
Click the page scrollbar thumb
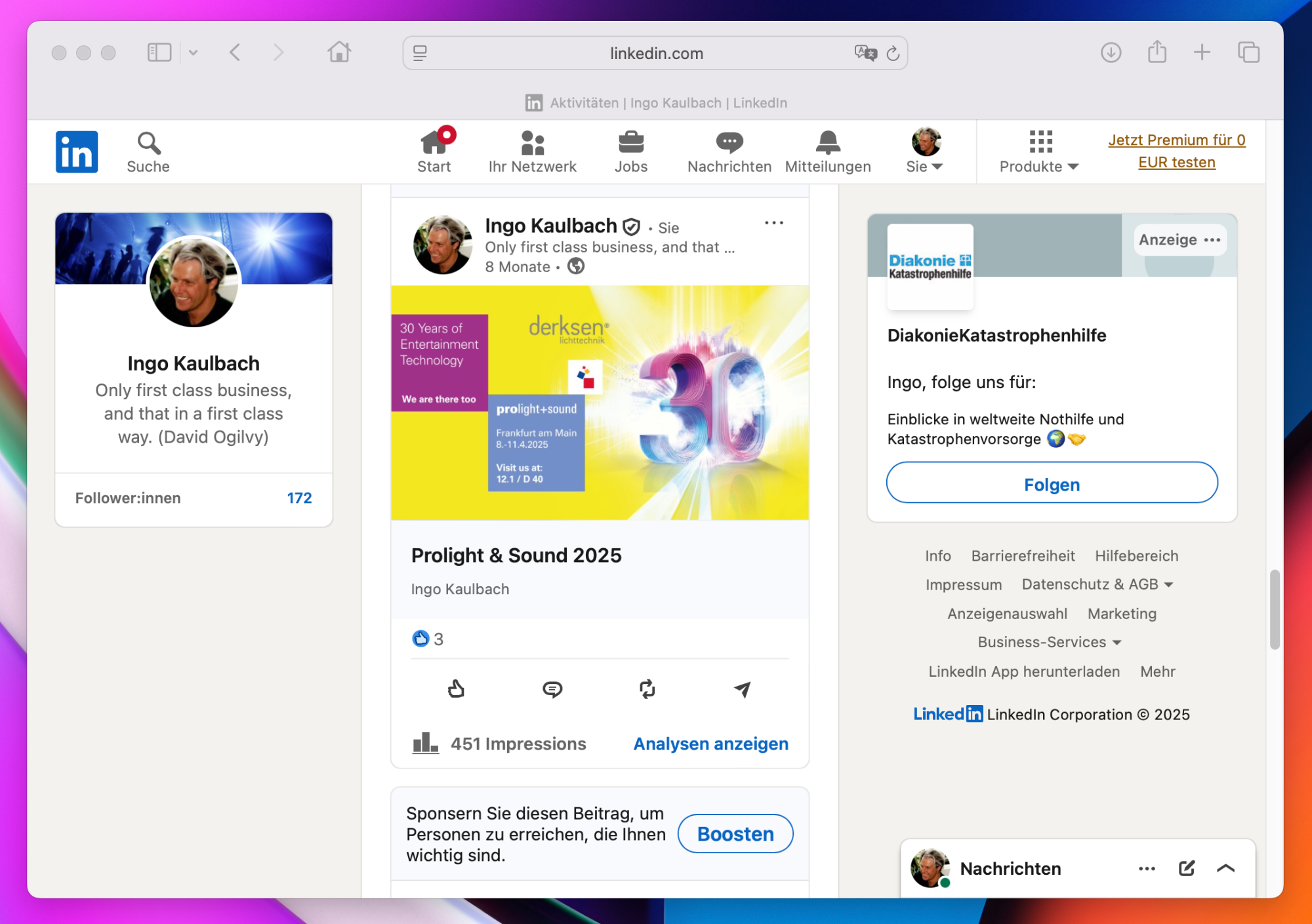click(x=1275, y=609)
